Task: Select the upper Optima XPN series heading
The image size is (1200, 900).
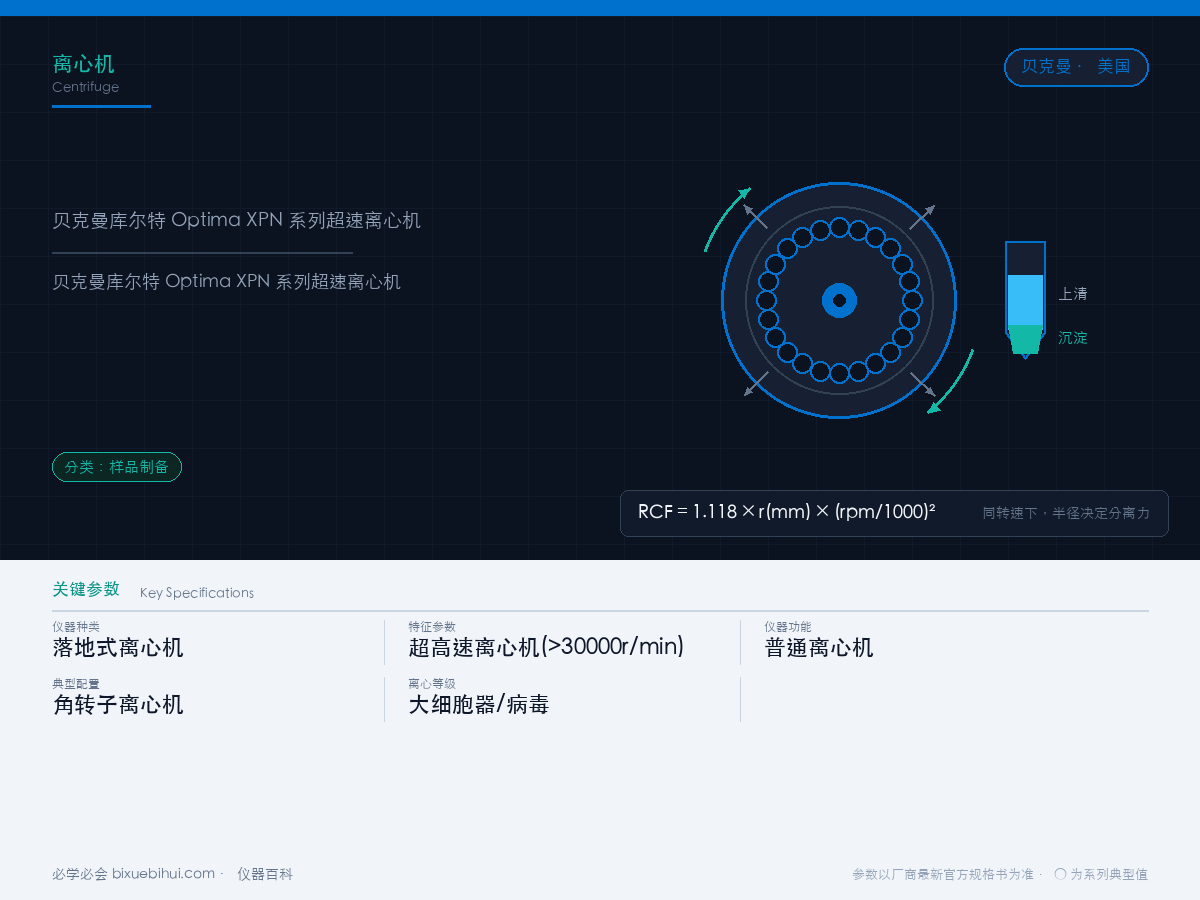Action: pyautogui.click(x=236, y=220)
